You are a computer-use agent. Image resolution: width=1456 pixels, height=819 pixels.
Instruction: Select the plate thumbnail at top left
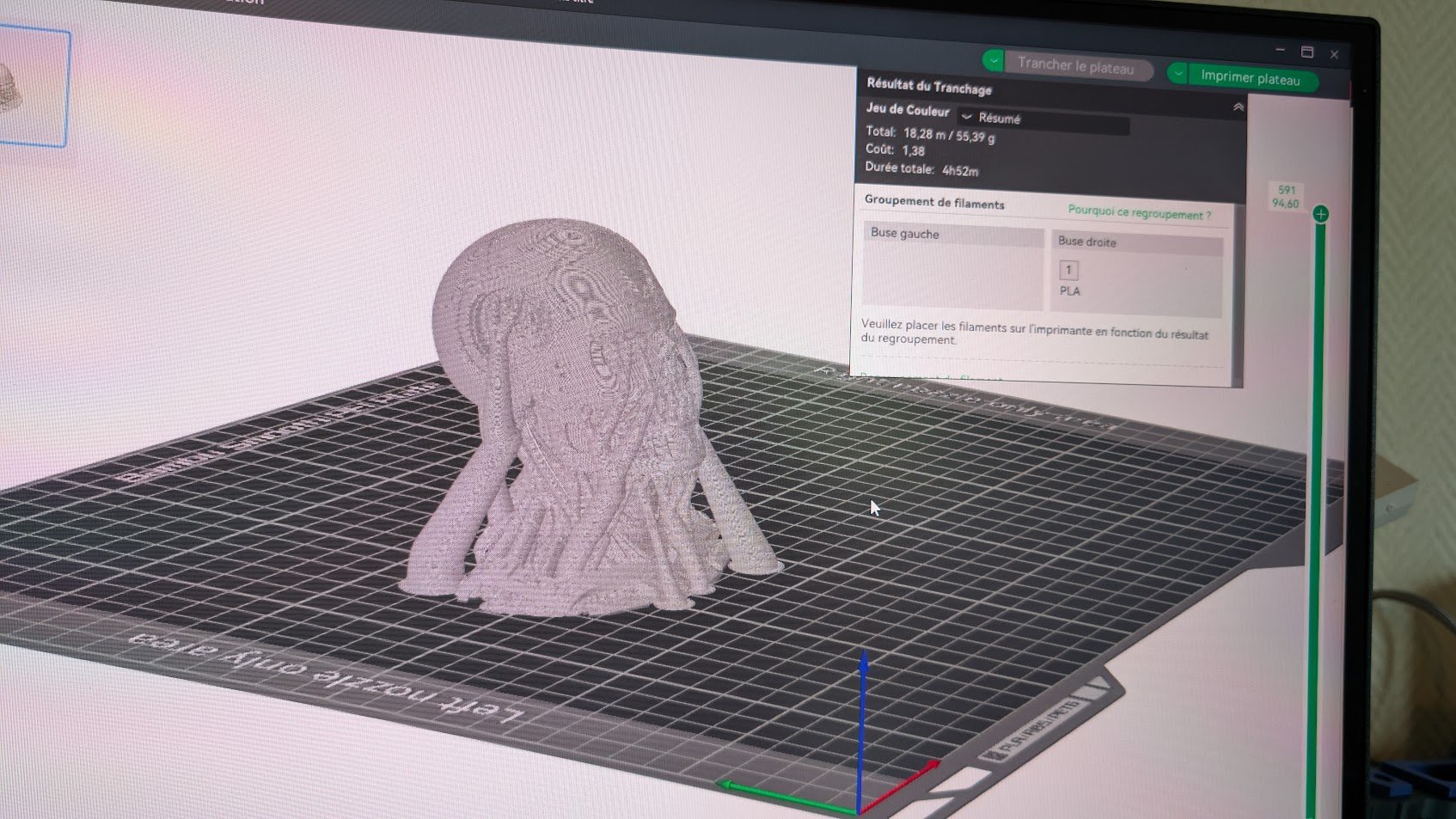tap(33, 88)
